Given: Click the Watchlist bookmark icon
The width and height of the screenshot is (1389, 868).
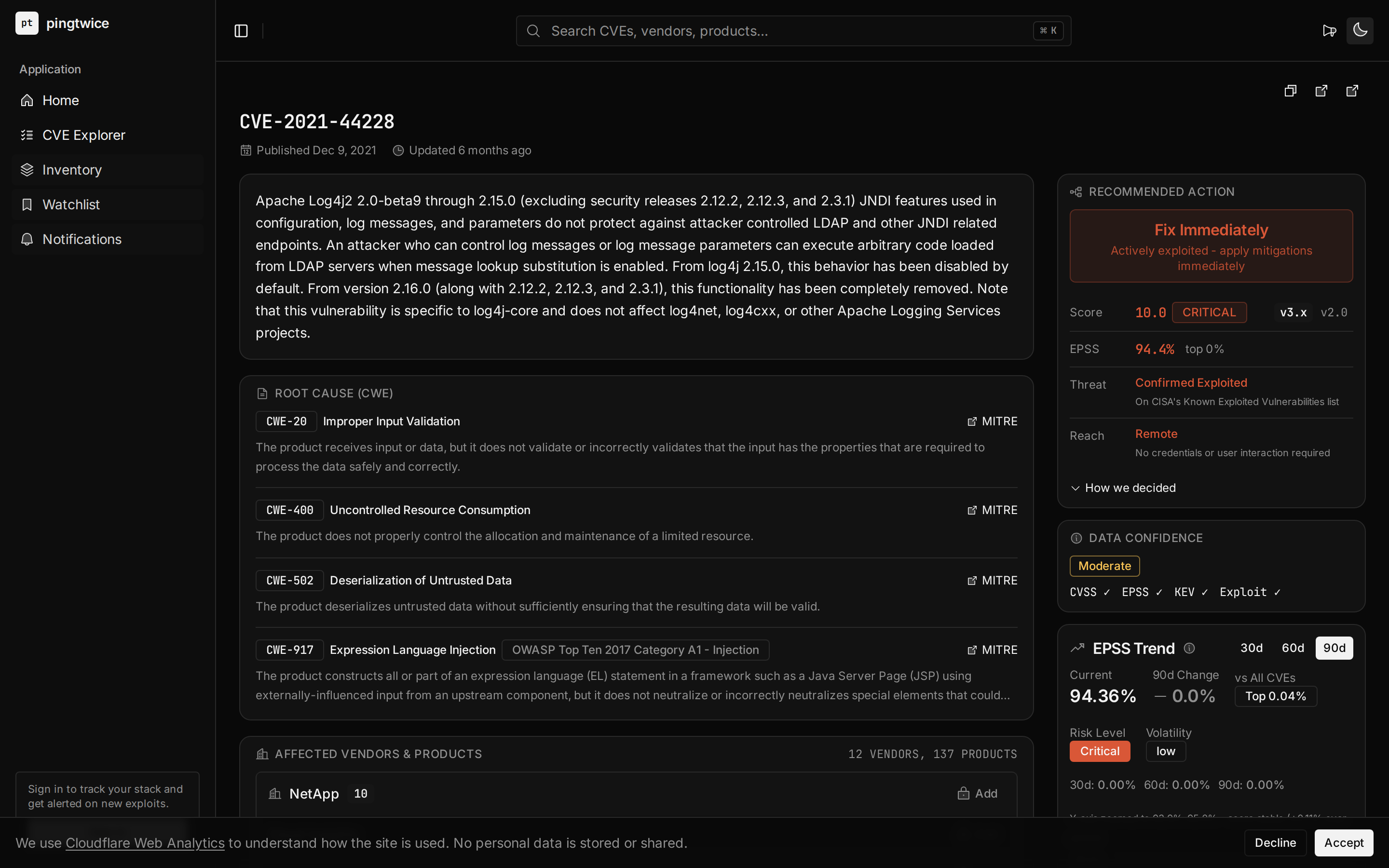Looking at the screenshot, I should pos(27,204).
